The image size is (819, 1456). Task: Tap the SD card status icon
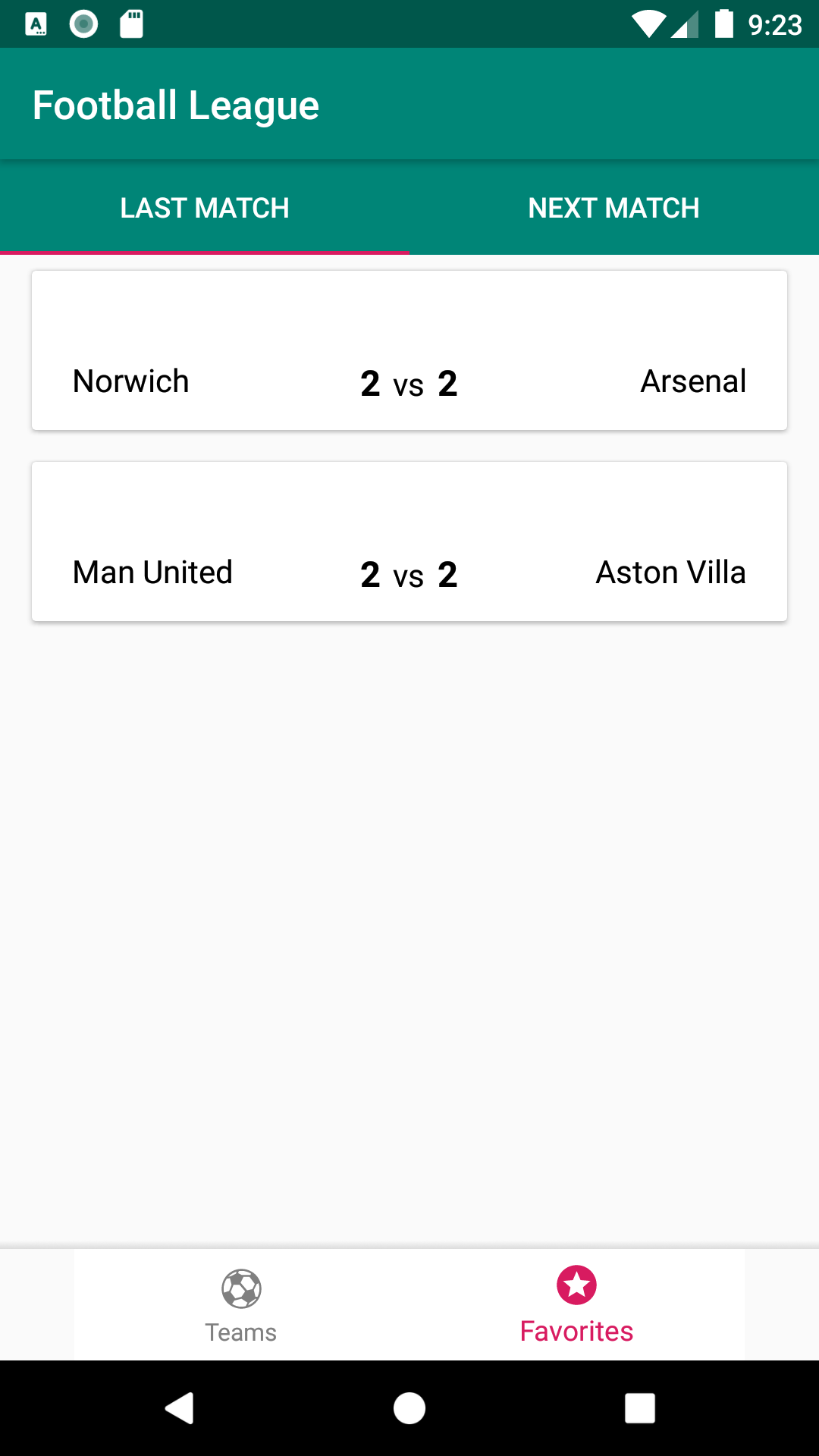coord(132,24)
